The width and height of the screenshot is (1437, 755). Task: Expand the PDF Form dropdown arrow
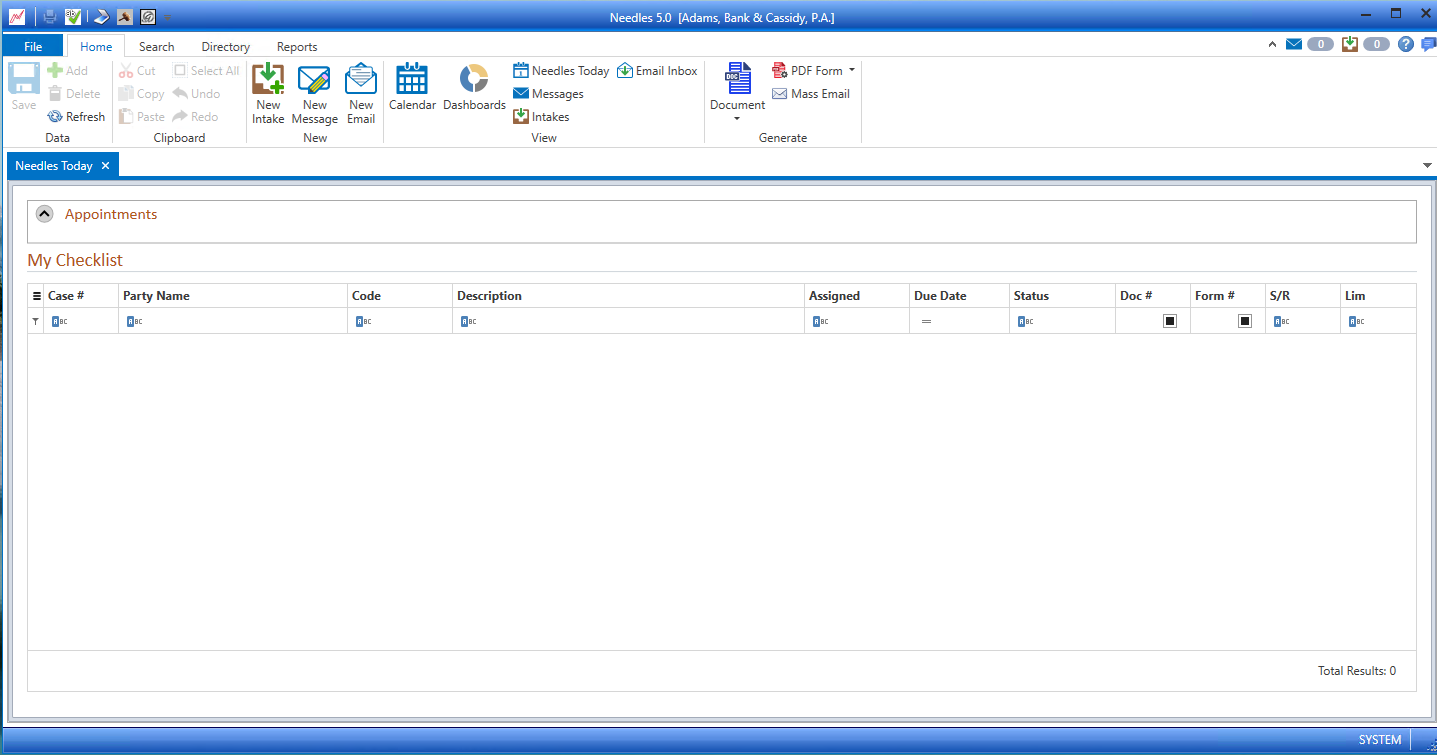[852, 70]
